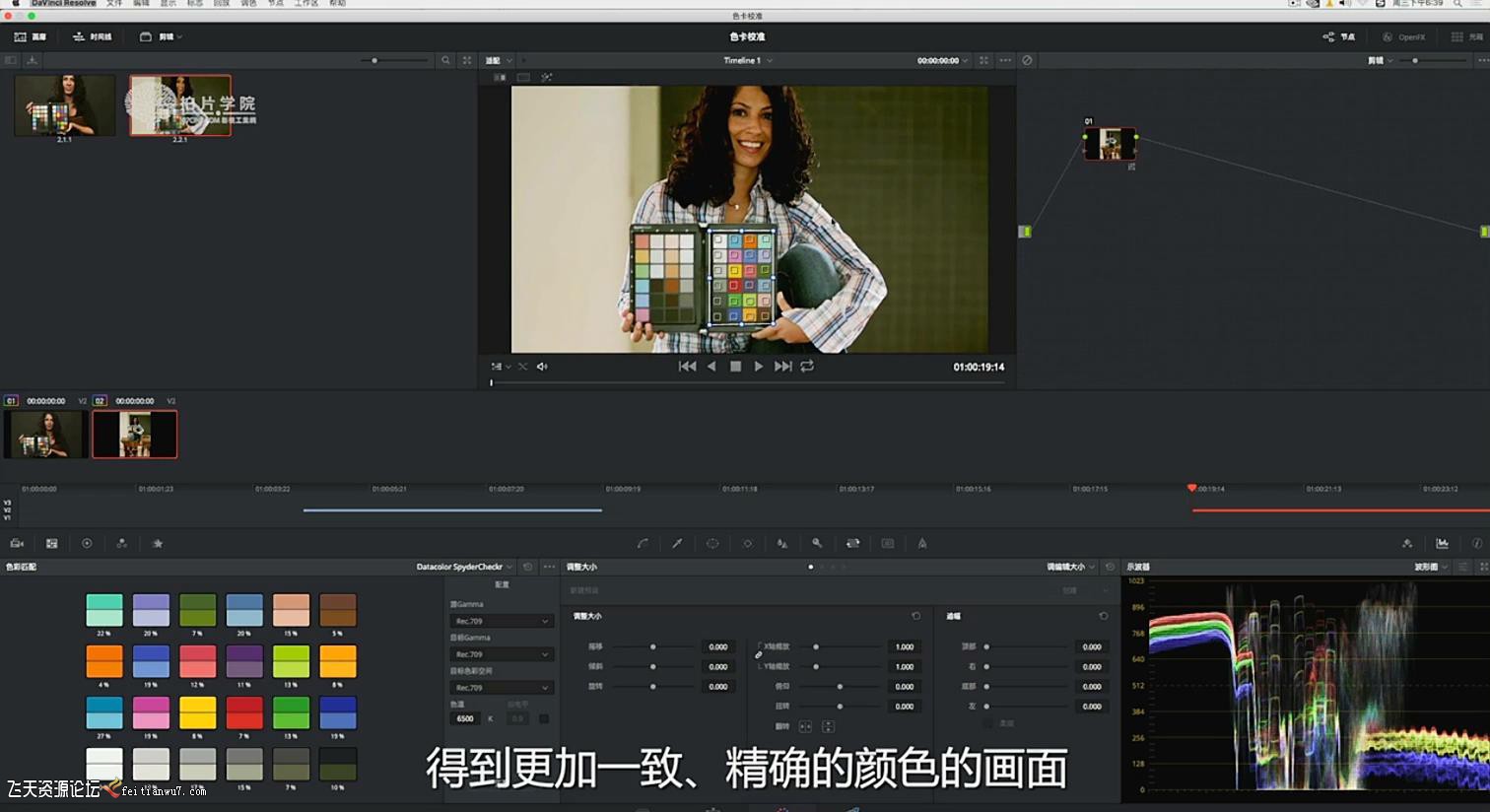Open the Power Window palette
Image resolution: width=1490 pixels, height=812 pixels.
pyautogui.click(x=712, y=543)
